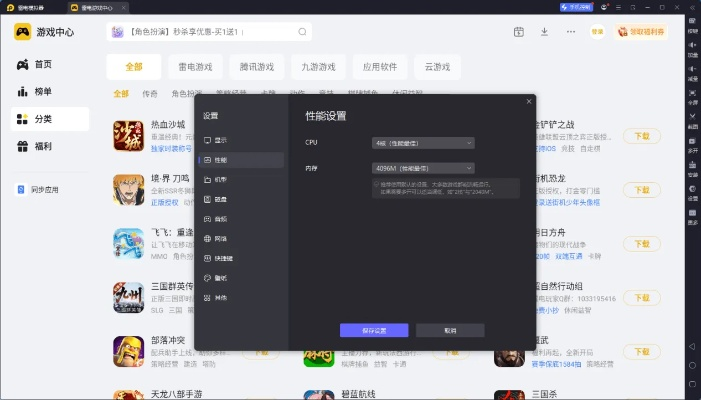Screen dimensions: 701x400
Task: Download 金铲铲之战 with 下载 button
Action: (642, 136)
